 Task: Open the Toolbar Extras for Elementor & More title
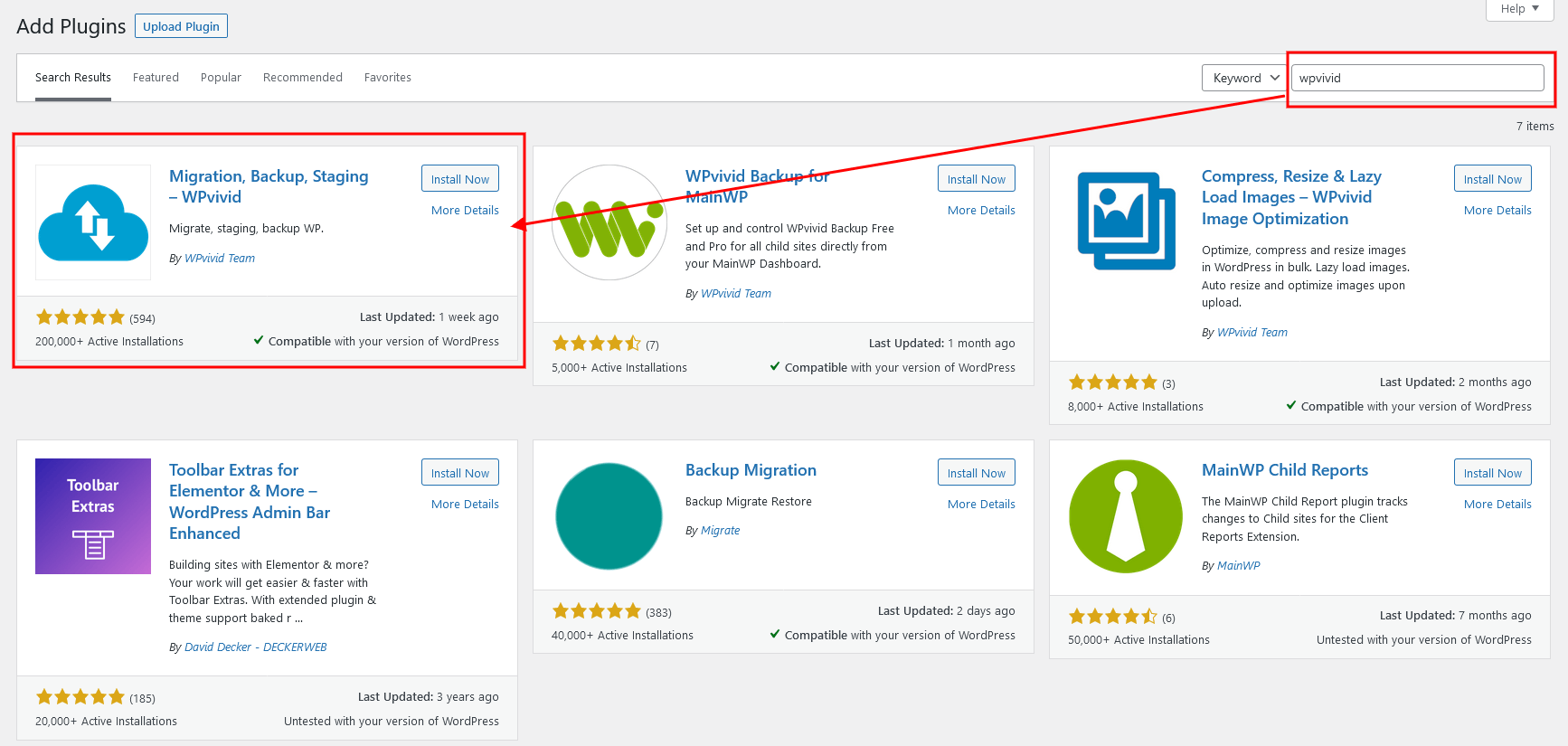(x=250, y=502)
